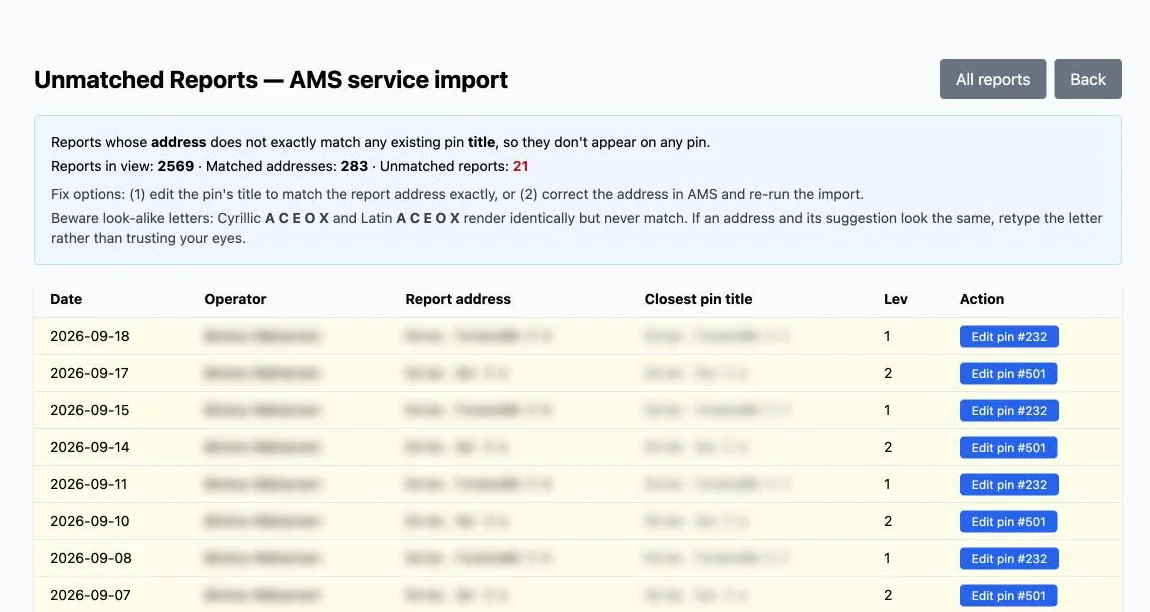The height and width of the screenshot is (612, 1150).
Task: Select the date cell 2026-09-15
Action: tap(89, 410)
